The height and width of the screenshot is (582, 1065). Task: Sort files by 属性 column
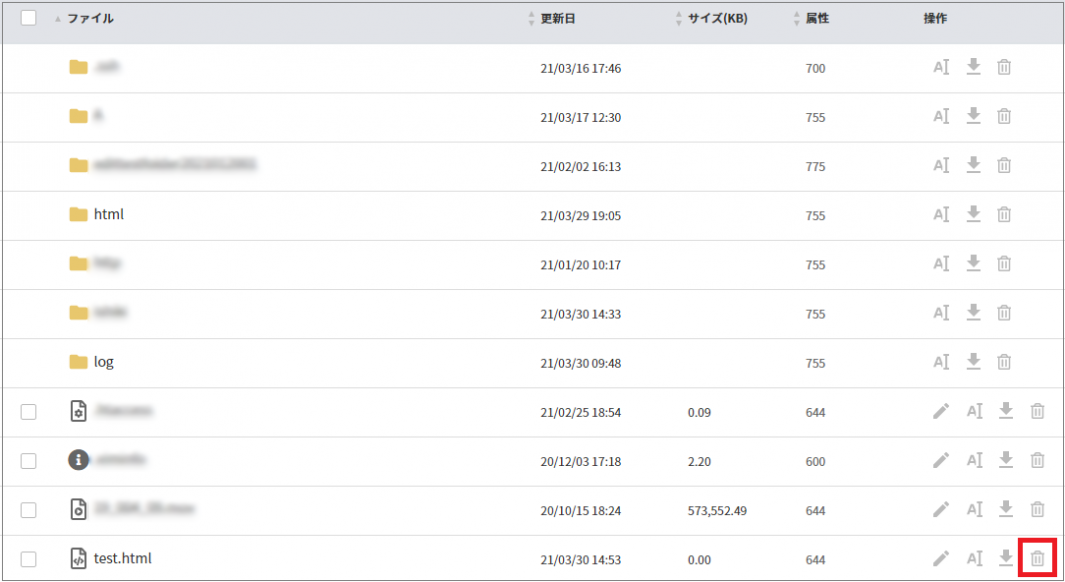point(816,18)
